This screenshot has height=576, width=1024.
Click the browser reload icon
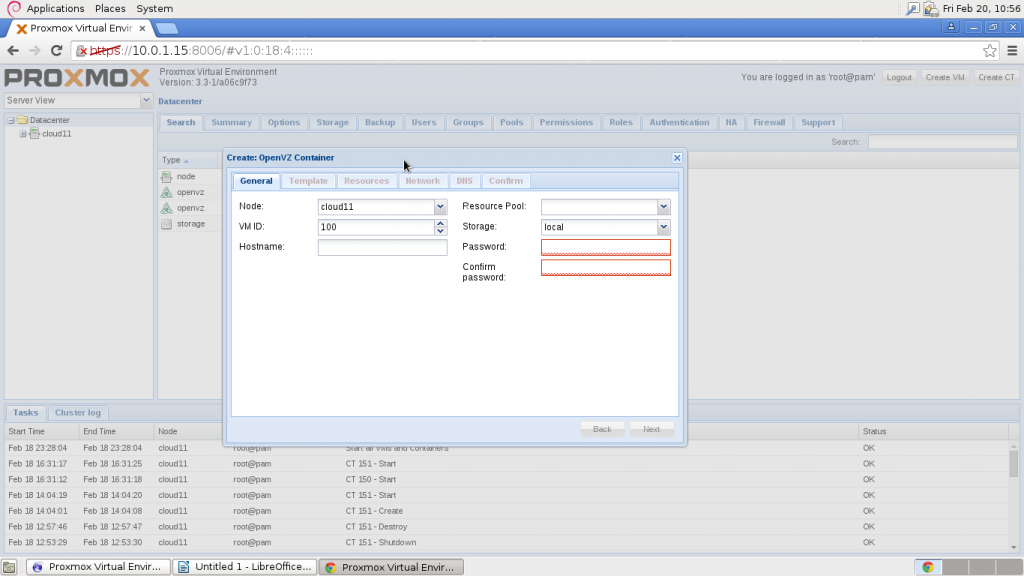pos(56,50)
